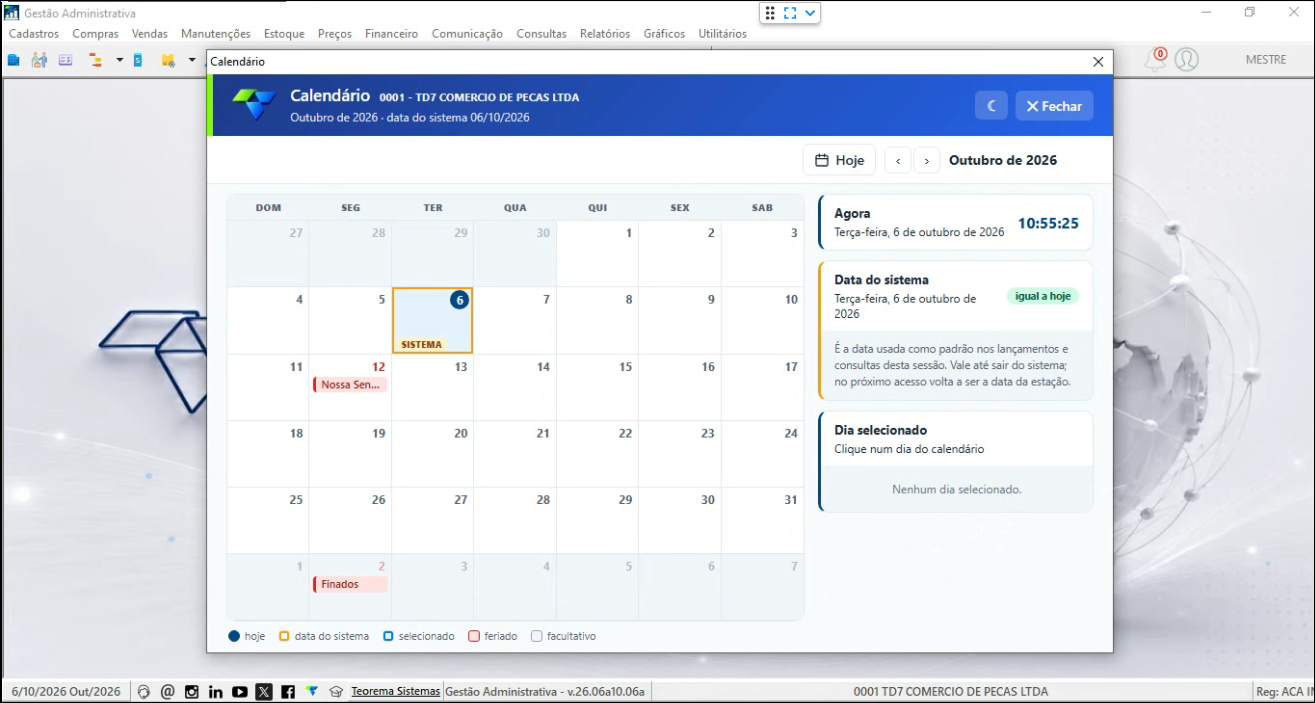
Task: Open the X (Twitter) icon in status bar
Action: [264, 691]
